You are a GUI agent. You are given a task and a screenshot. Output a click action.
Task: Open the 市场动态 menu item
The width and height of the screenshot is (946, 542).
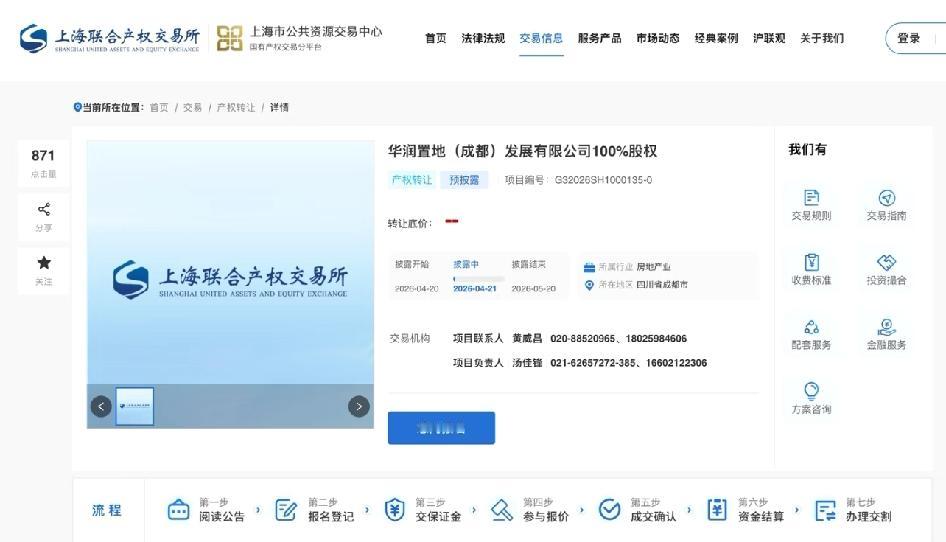[x=658, y=38]
